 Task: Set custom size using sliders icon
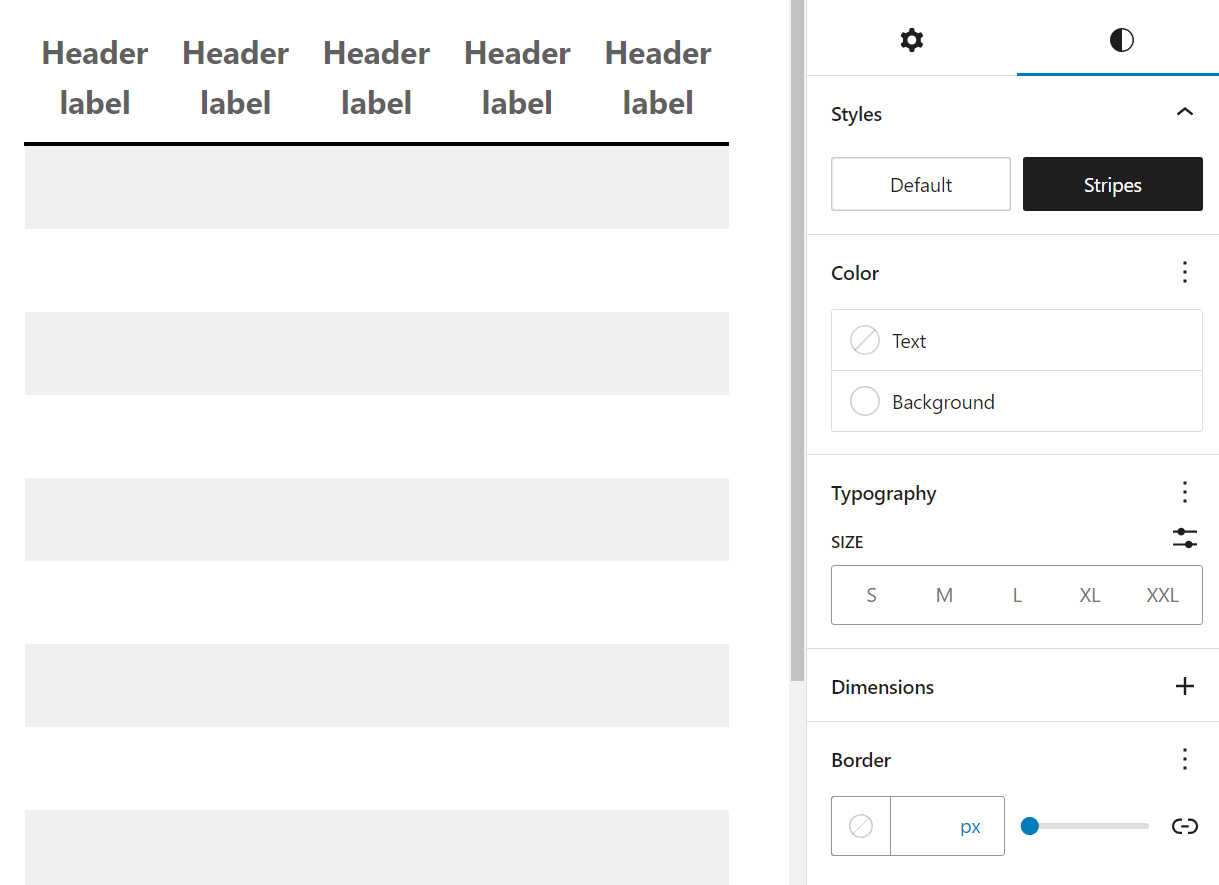[1185, 539]
